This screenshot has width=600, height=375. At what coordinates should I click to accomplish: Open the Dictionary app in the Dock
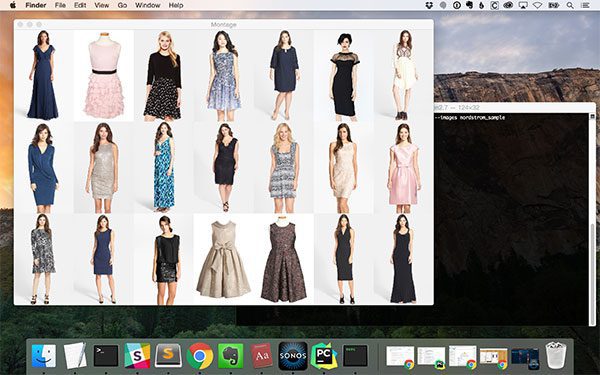pos(262,356)
